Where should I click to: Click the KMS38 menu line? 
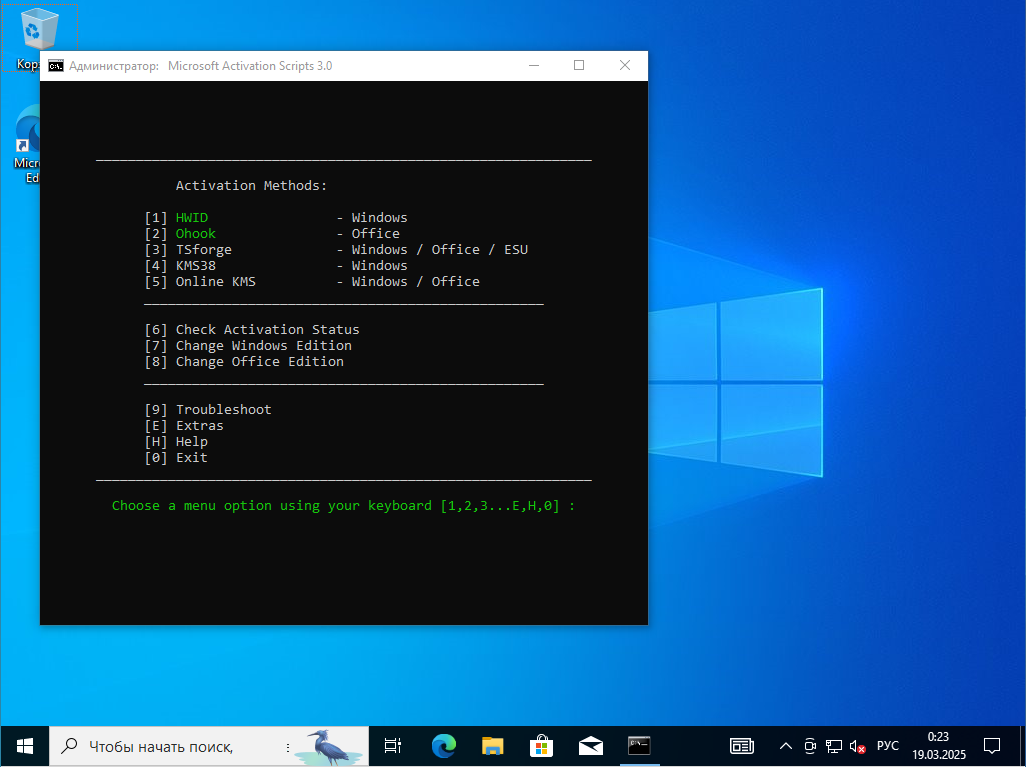(275, 266)
